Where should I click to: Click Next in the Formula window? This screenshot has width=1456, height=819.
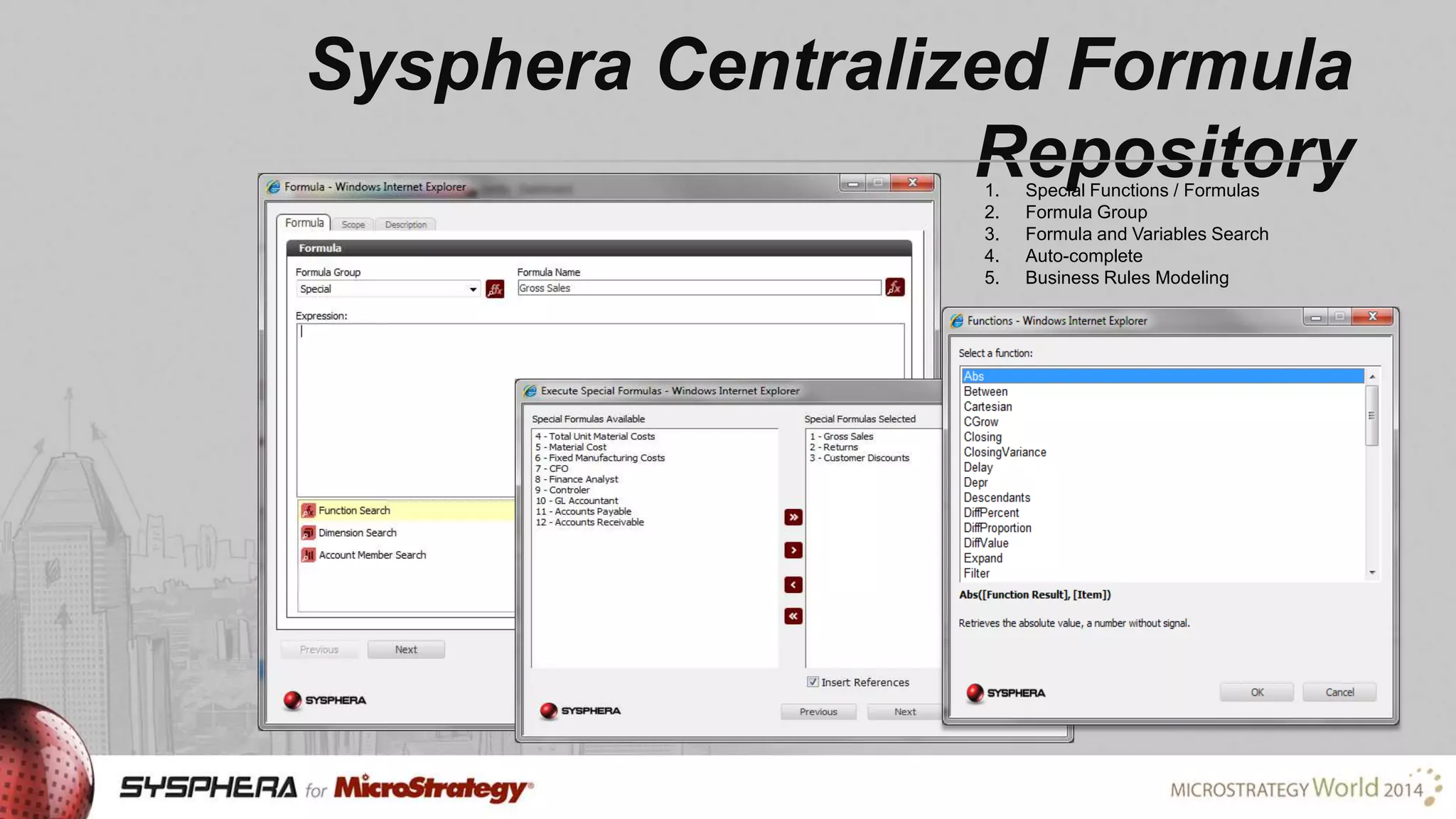(x=406, y=649)
